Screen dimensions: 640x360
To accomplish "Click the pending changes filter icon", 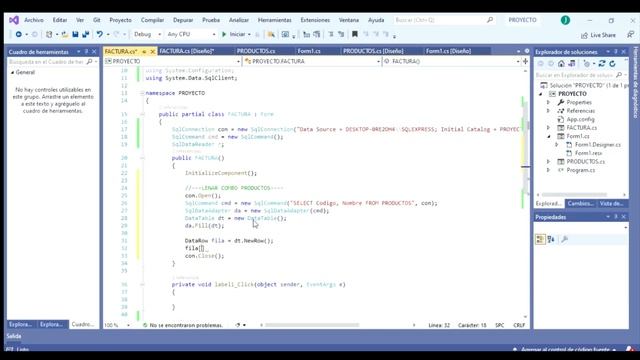I will pos(587,64).
